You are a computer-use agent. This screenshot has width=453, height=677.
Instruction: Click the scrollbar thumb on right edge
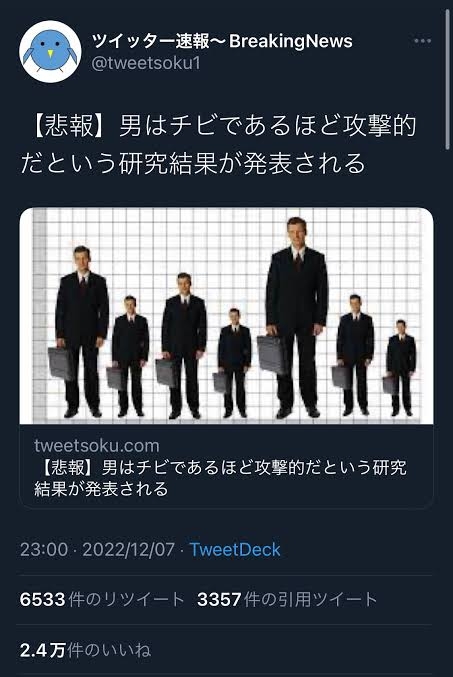[x=447, y=80]
